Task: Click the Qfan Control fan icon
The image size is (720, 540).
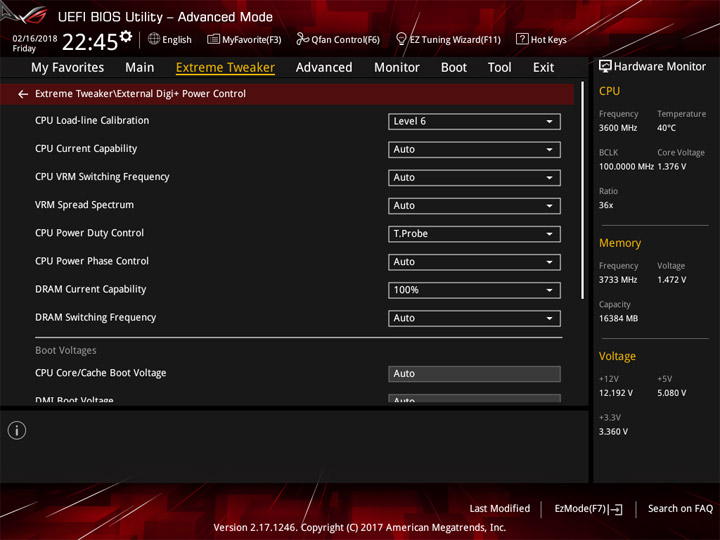Action: point(302,39)
